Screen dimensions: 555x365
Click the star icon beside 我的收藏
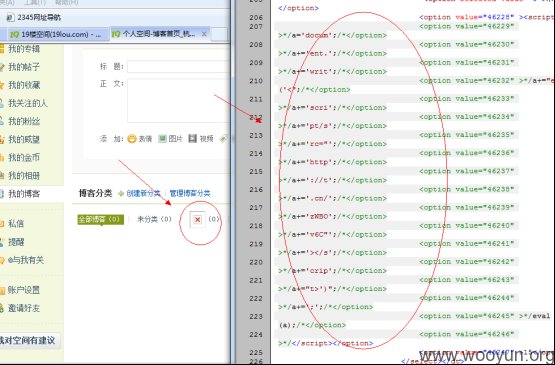click(2, 85)
